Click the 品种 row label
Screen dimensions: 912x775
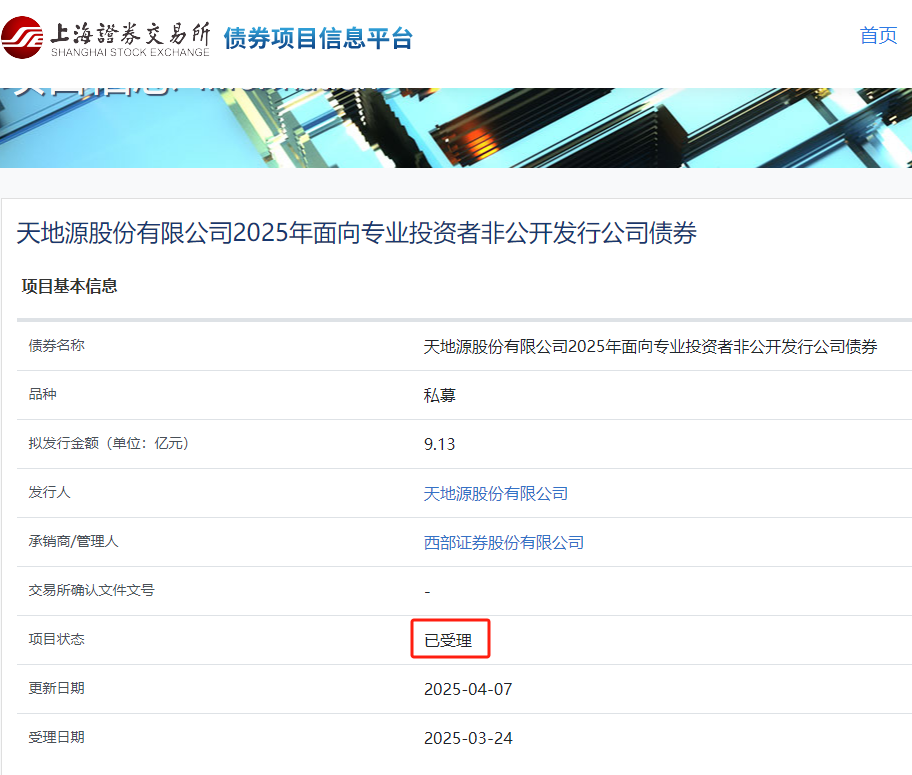(x=42, y=394)
